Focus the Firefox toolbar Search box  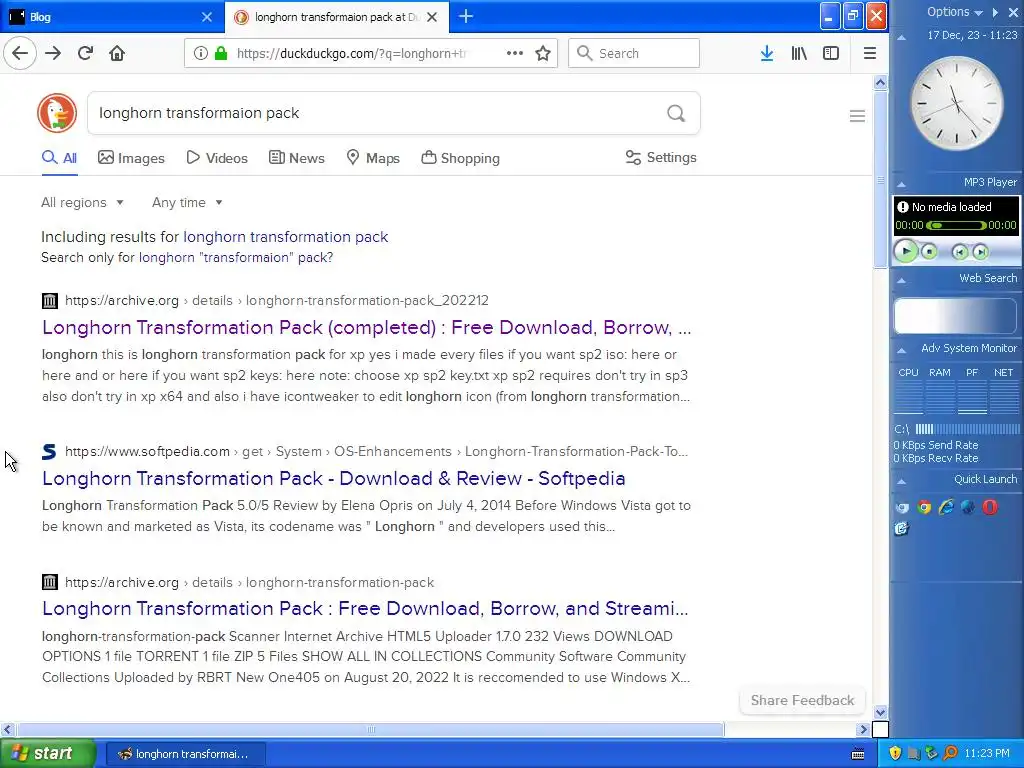tap(634, 54)
